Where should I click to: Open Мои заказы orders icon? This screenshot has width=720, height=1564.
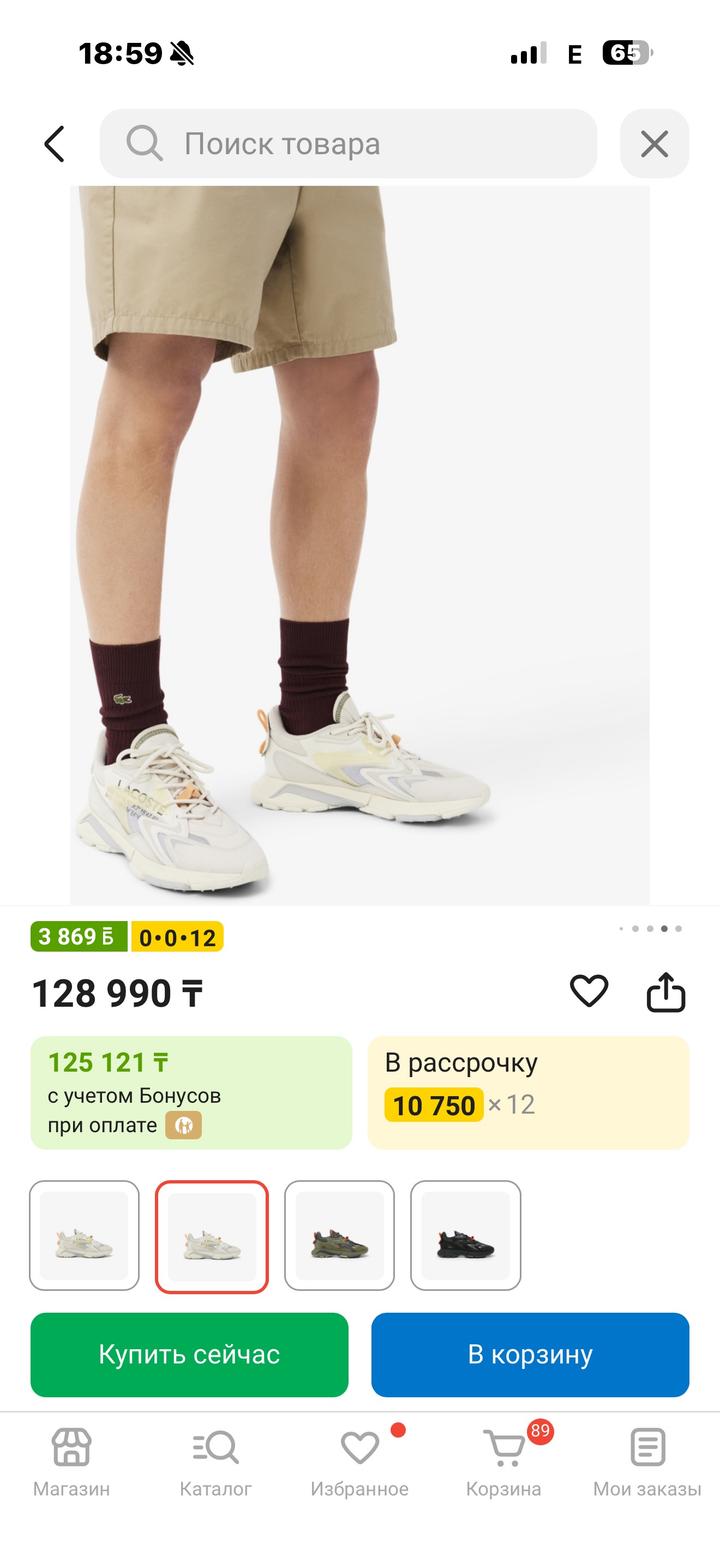tap(647, 1446)
